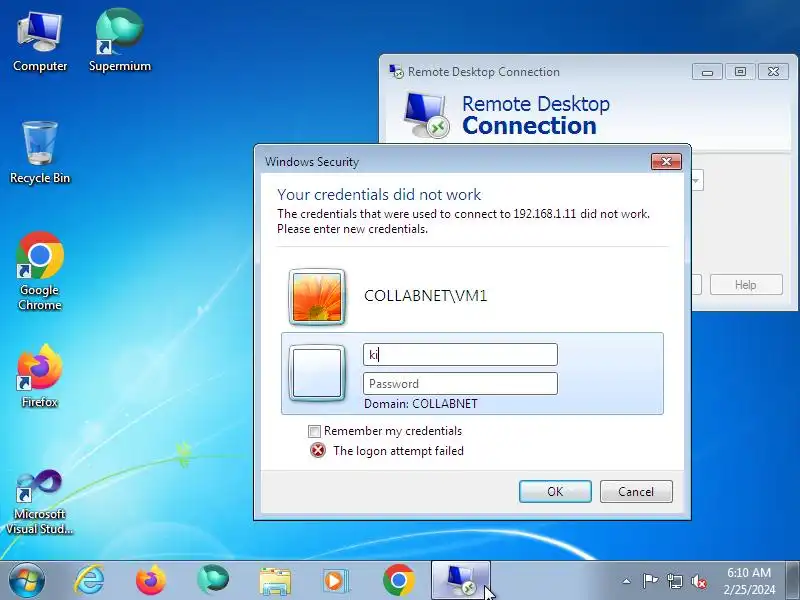The width and height of the screenshot is (800, 600).
Task: Launch Supermium from the taskbar
Action: pyautogui.click(x=213, y=580)
